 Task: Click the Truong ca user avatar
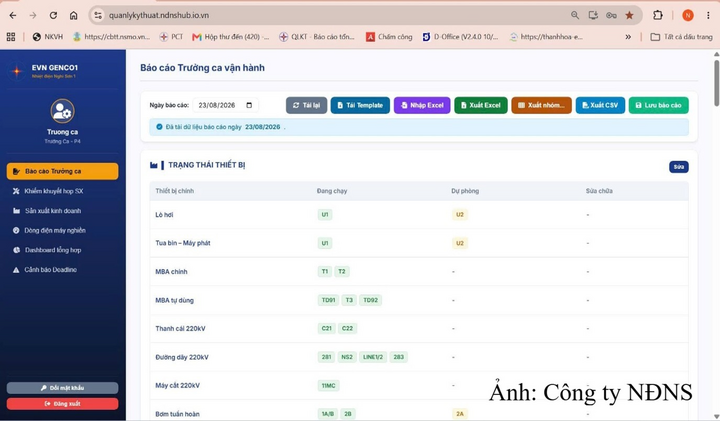[x=62, y=111]
